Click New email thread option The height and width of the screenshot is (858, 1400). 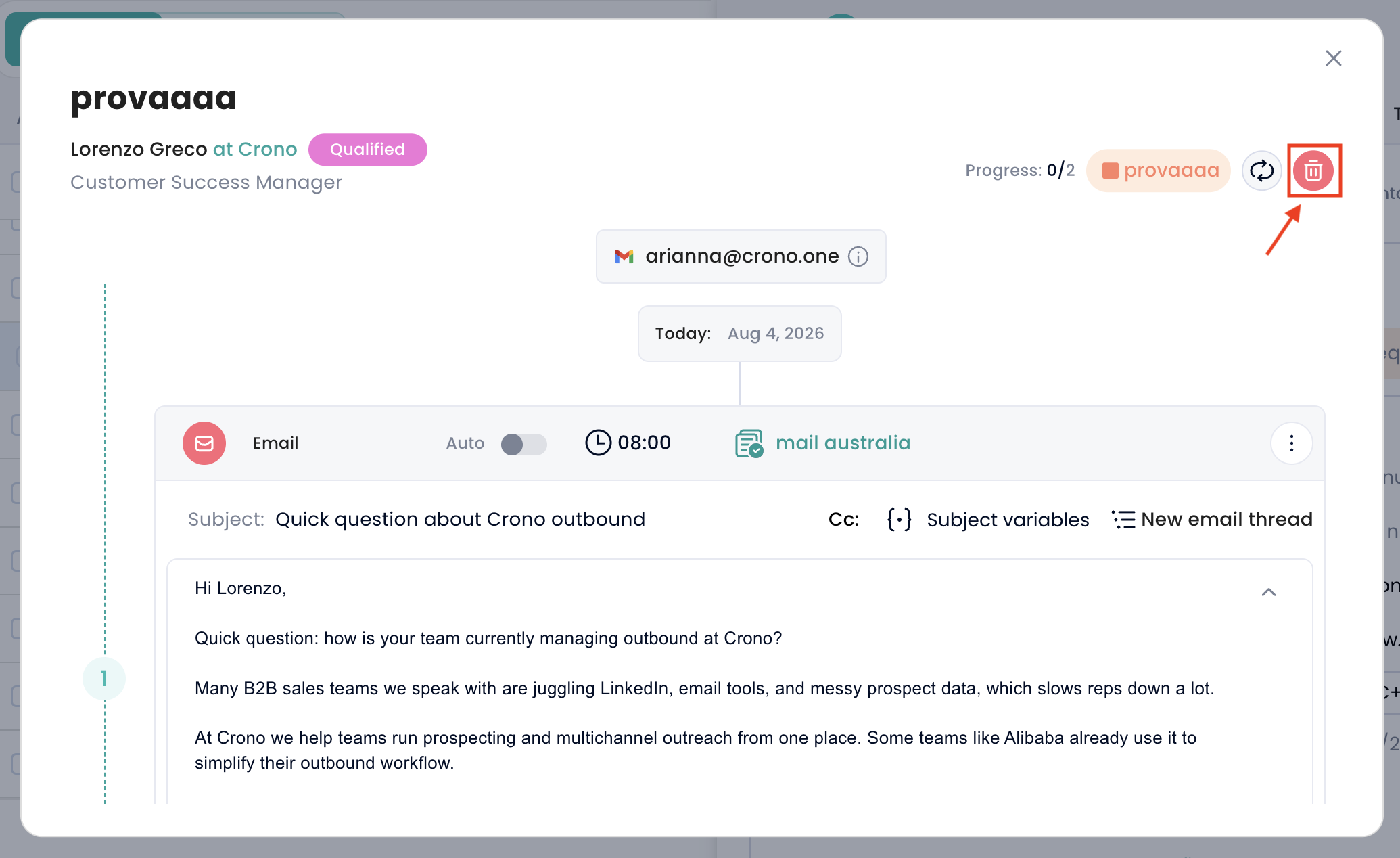point(1212,520)
